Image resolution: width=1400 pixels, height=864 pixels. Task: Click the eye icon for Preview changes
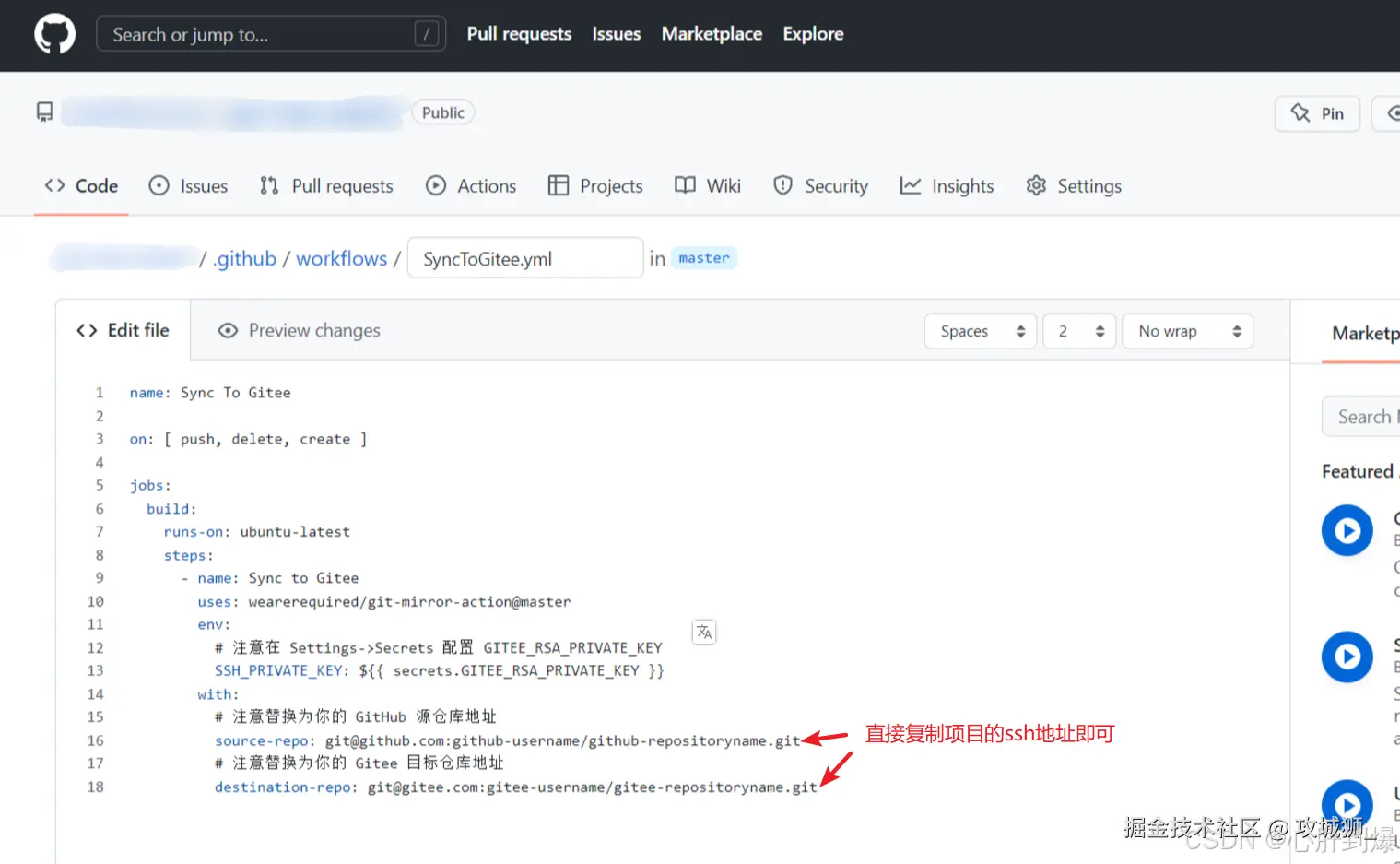(228, 330)
